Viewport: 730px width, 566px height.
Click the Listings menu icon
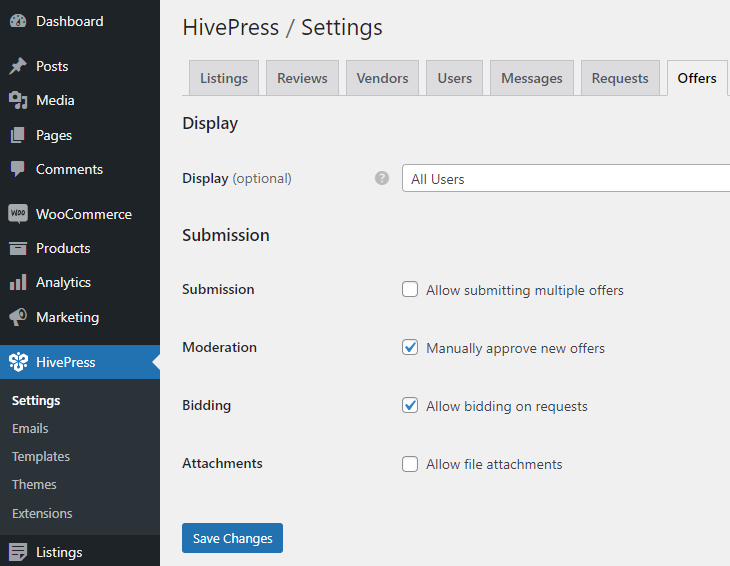pos(18,552)
